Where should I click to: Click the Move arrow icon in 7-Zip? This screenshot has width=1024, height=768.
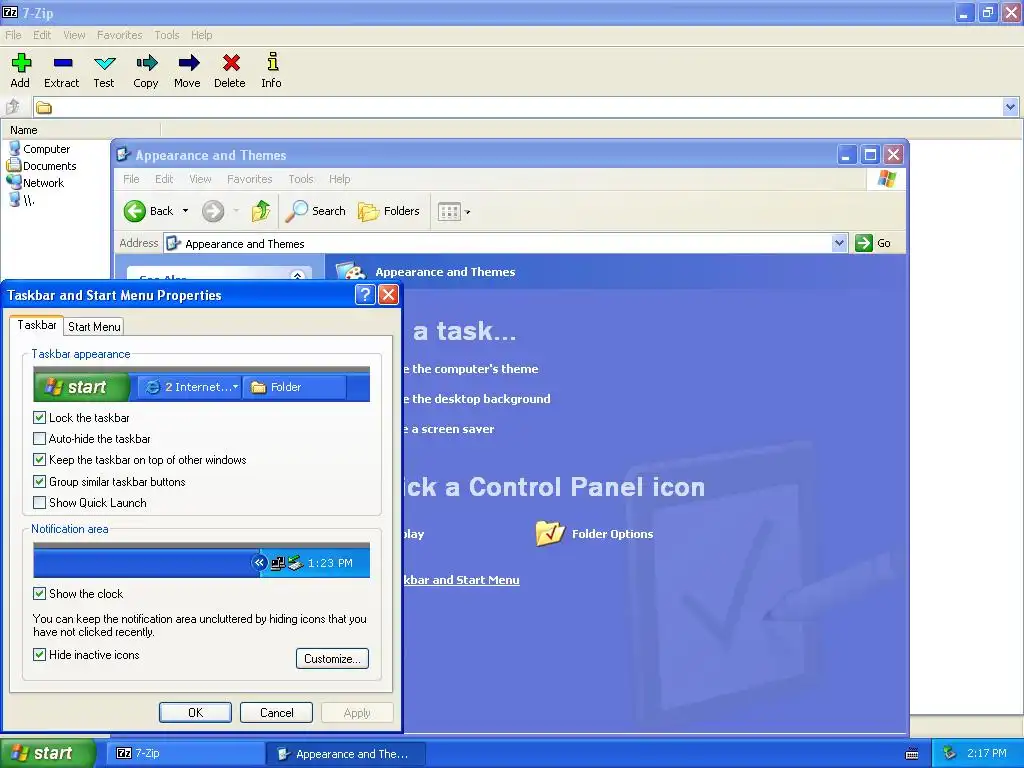[x=188, y=63]
